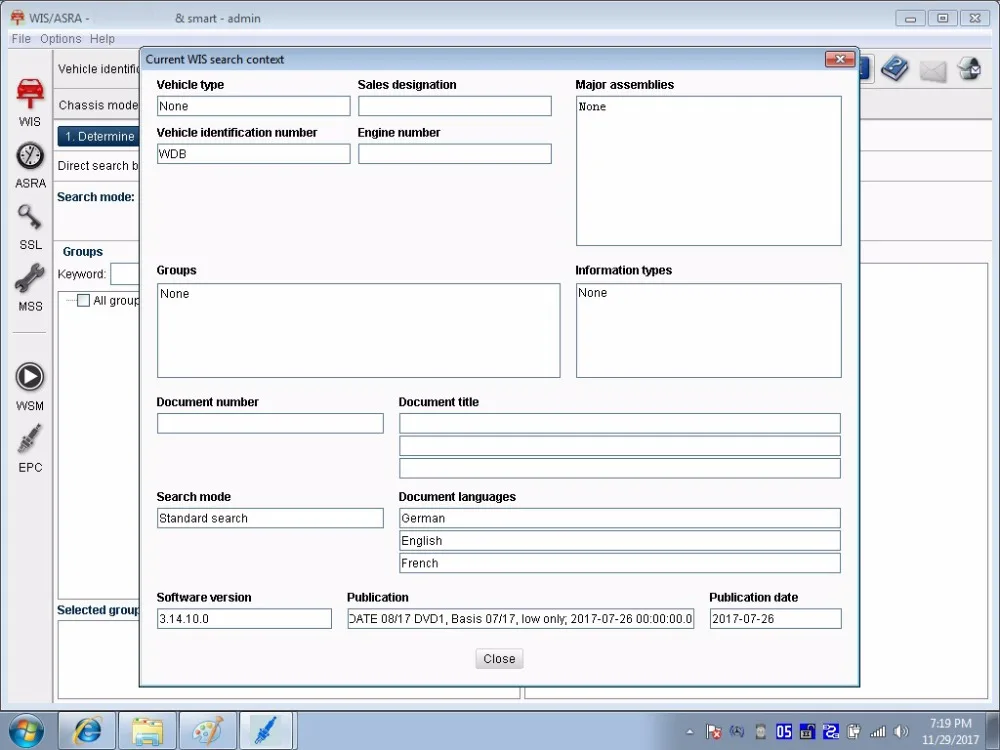Open Windows Explorer from taskbar
Image resolution: width=1000 pixels, height=750 pixels.
point(147,731)
